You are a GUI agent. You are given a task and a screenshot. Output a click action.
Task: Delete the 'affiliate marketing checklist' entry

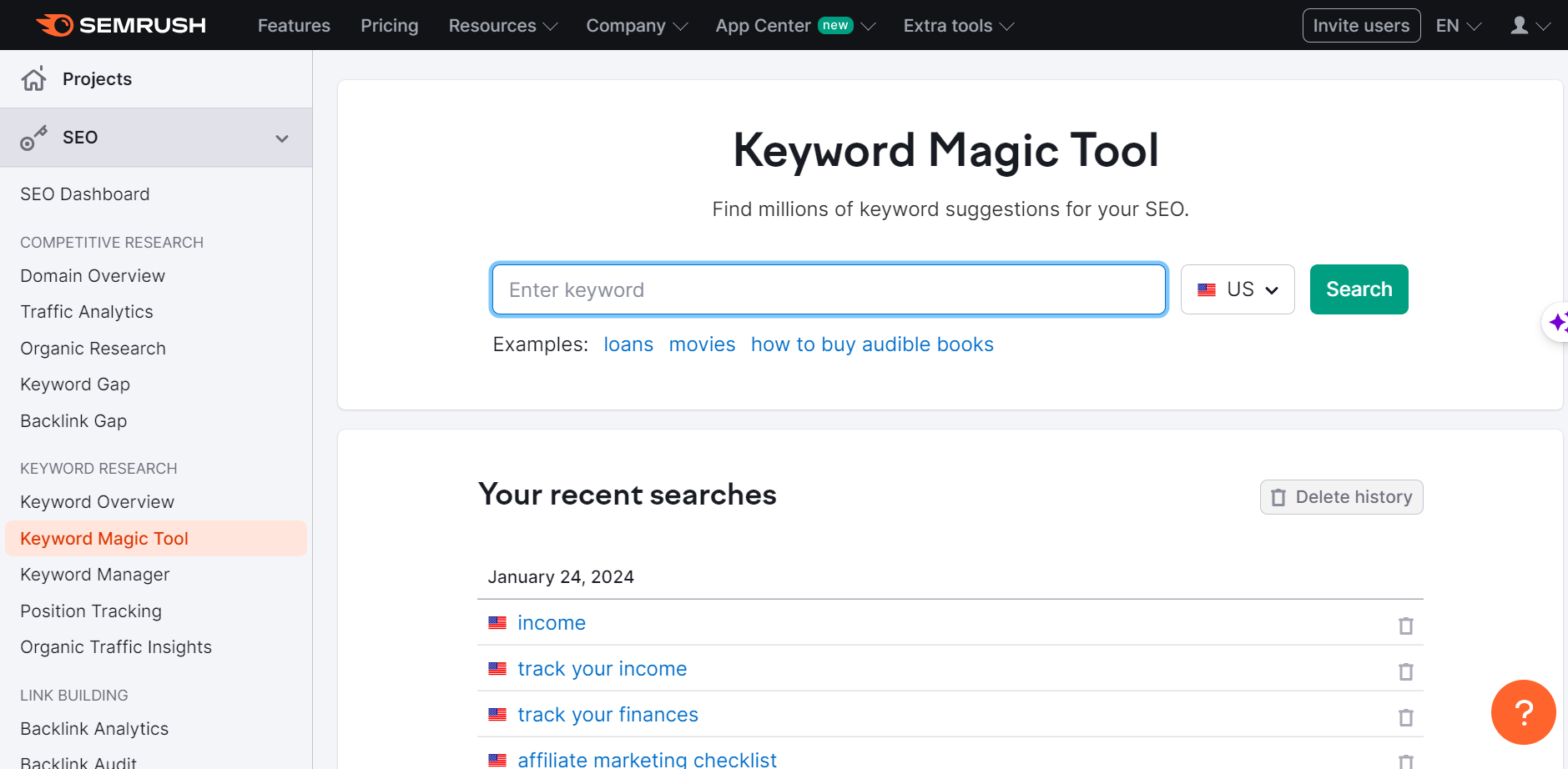(x=1405, y=761)
